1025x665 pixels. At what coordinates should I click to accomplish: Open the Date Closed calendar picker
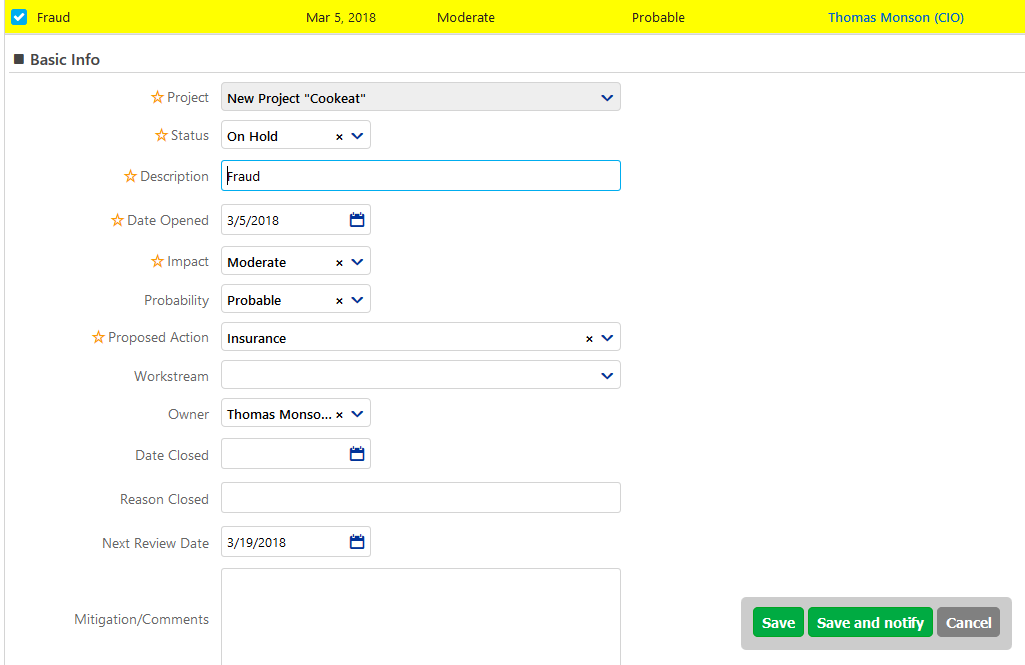click(357, 454)
